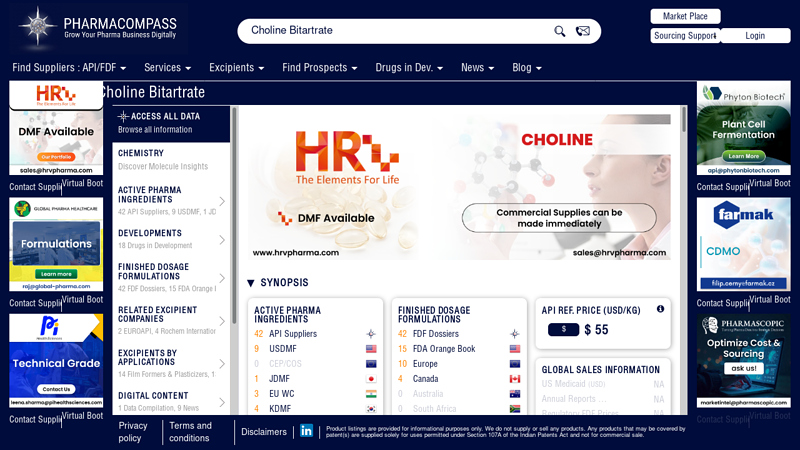Open Terms and conditions link
Viewport: 800px width, 450px height.
coord(190,432)
